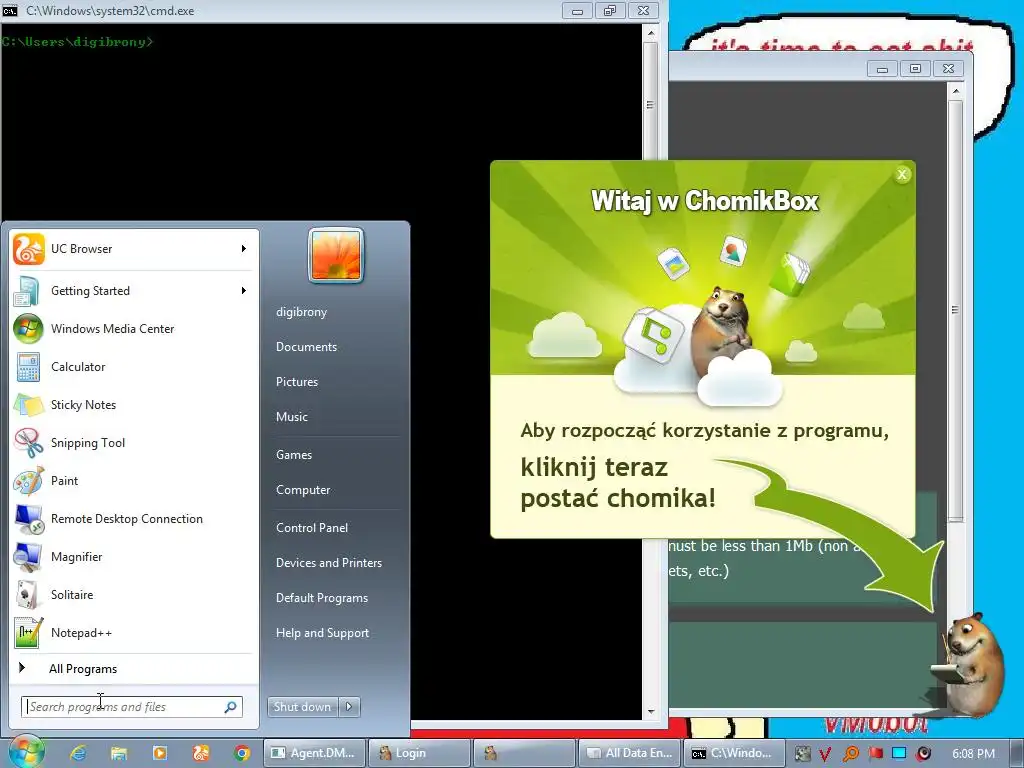The image size is (1024, 768).
Task: Open Default Programs
Action: (322, 598)
